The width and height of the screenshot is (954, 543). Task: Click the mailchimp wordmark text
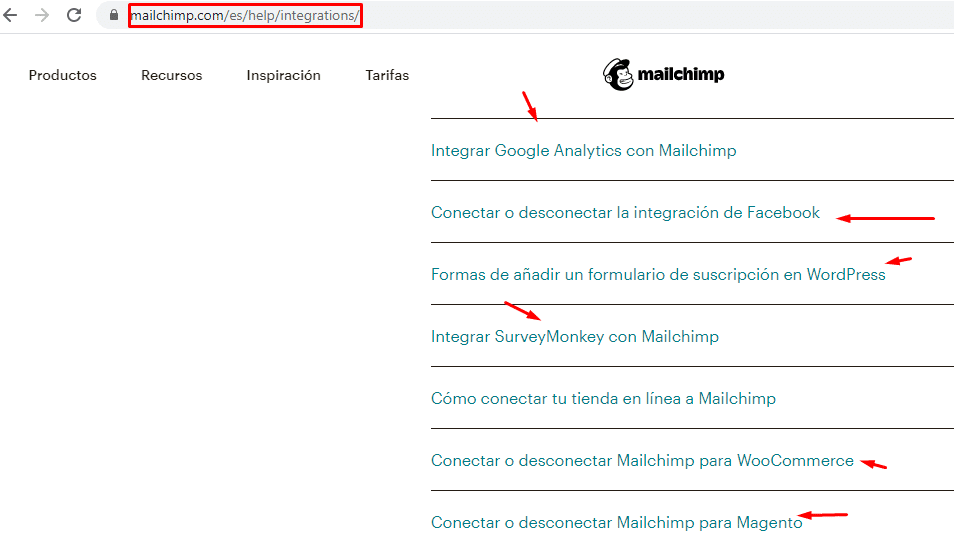pyautogui.click(x=681, y=75)
